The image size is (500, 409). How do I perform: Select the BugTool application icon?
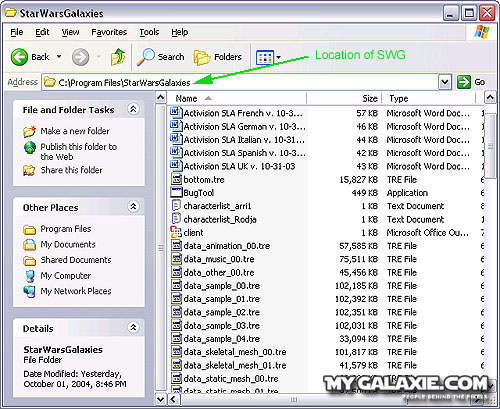[176, 192]
